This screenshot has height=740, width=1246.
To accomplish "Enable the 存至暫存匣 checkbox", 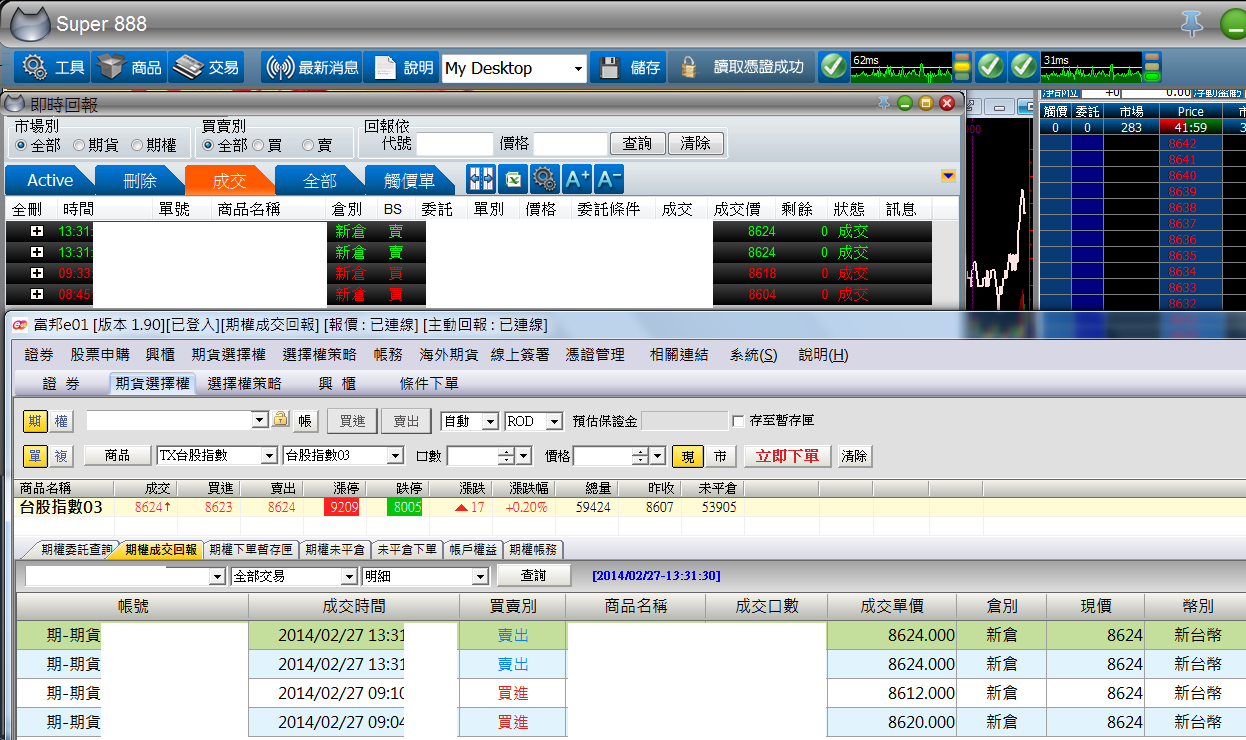I will [x=738, y=421].
